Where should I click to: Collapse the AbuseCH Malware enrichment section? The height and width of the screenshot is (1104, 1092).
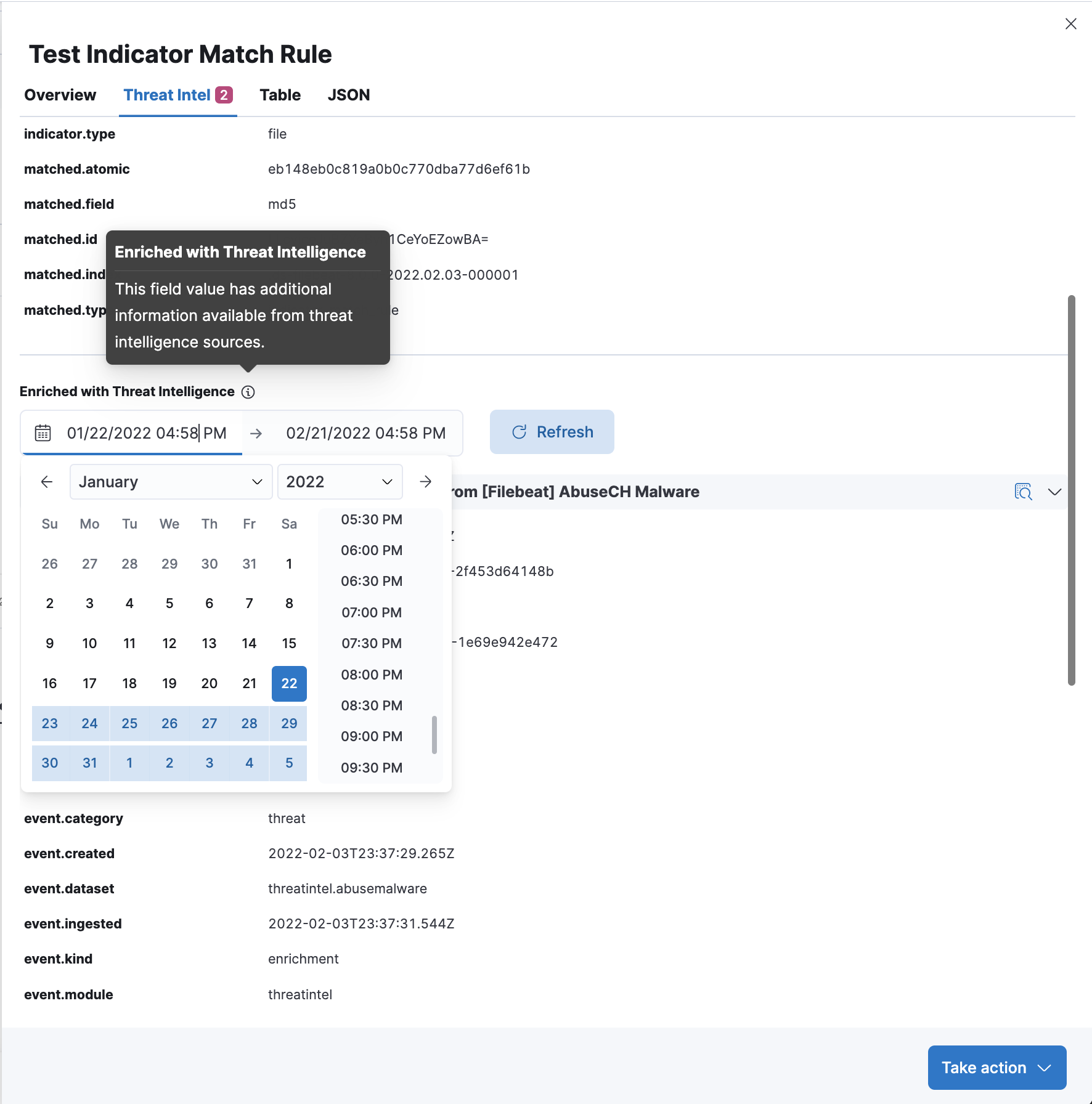(x=1055, y=492)
